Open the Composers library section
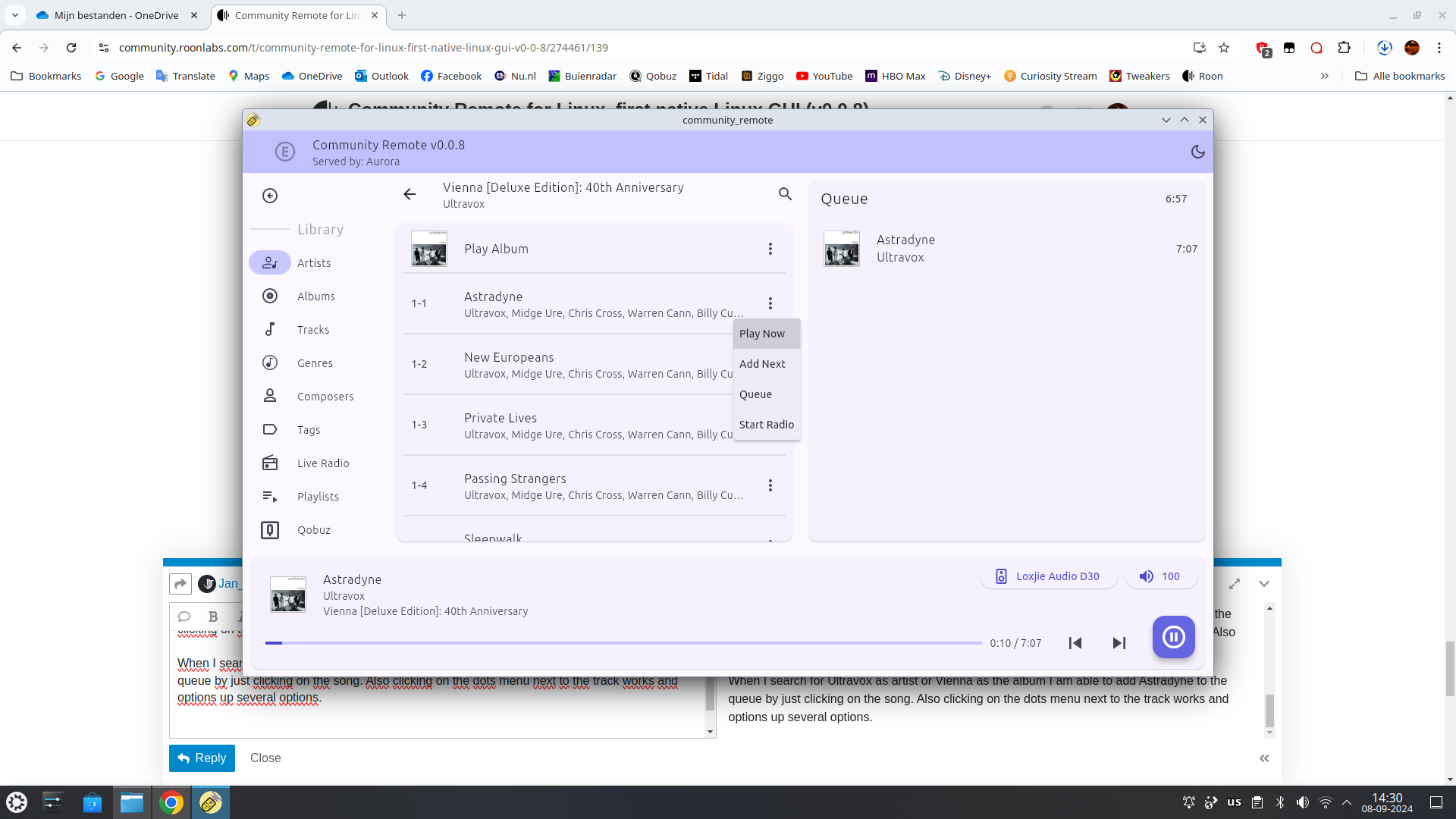 click(x=325, y=396)
